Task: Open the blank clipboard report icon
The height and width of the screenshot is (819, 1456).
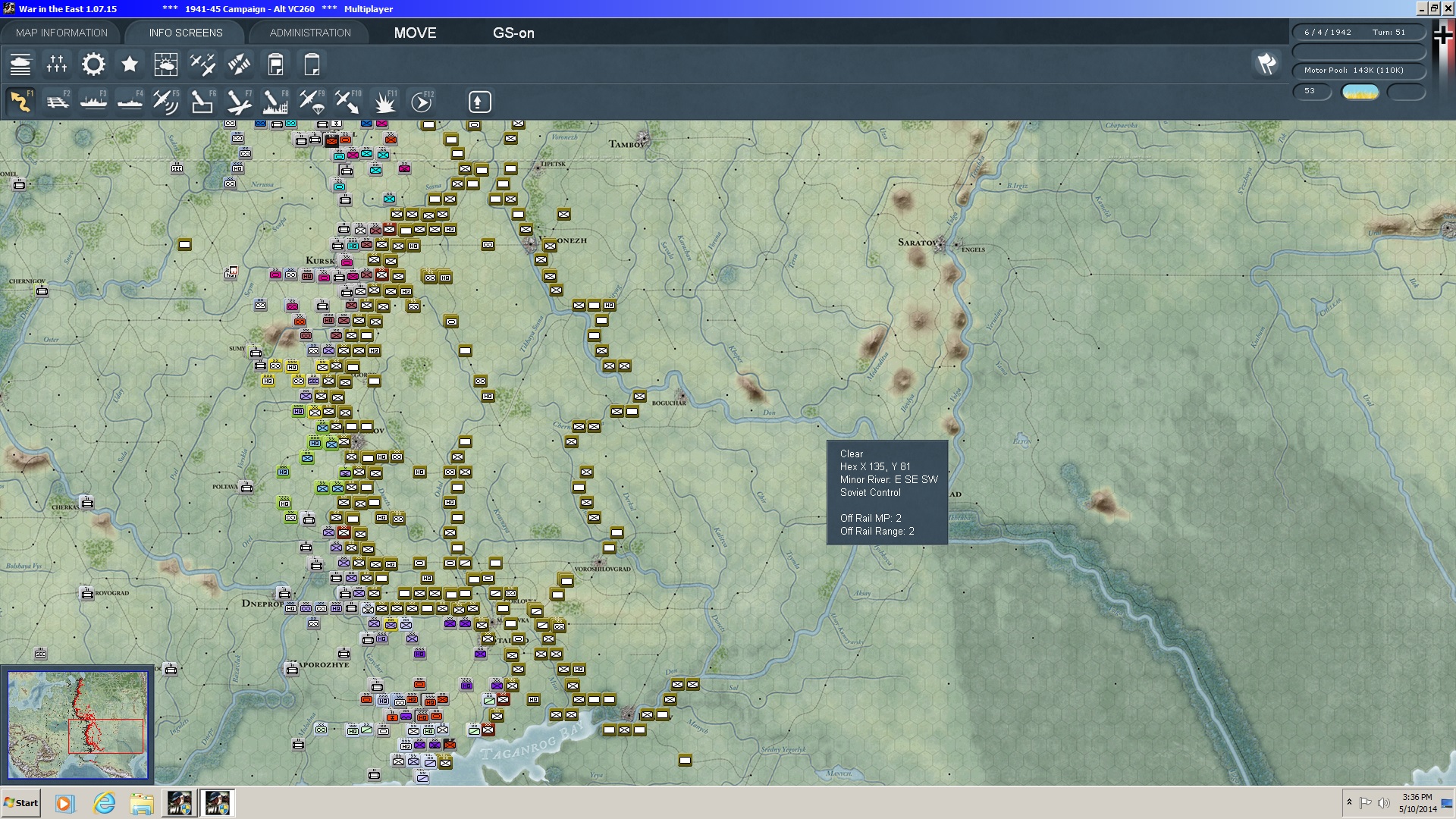Action: pyautogui.click(x=312, y=64)
